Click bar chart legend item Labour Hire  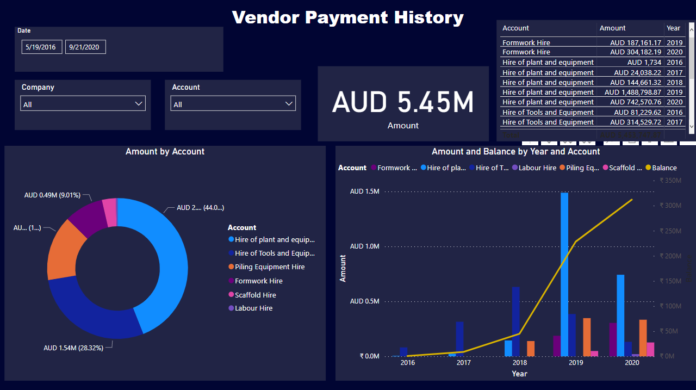(x=534, y=168)
